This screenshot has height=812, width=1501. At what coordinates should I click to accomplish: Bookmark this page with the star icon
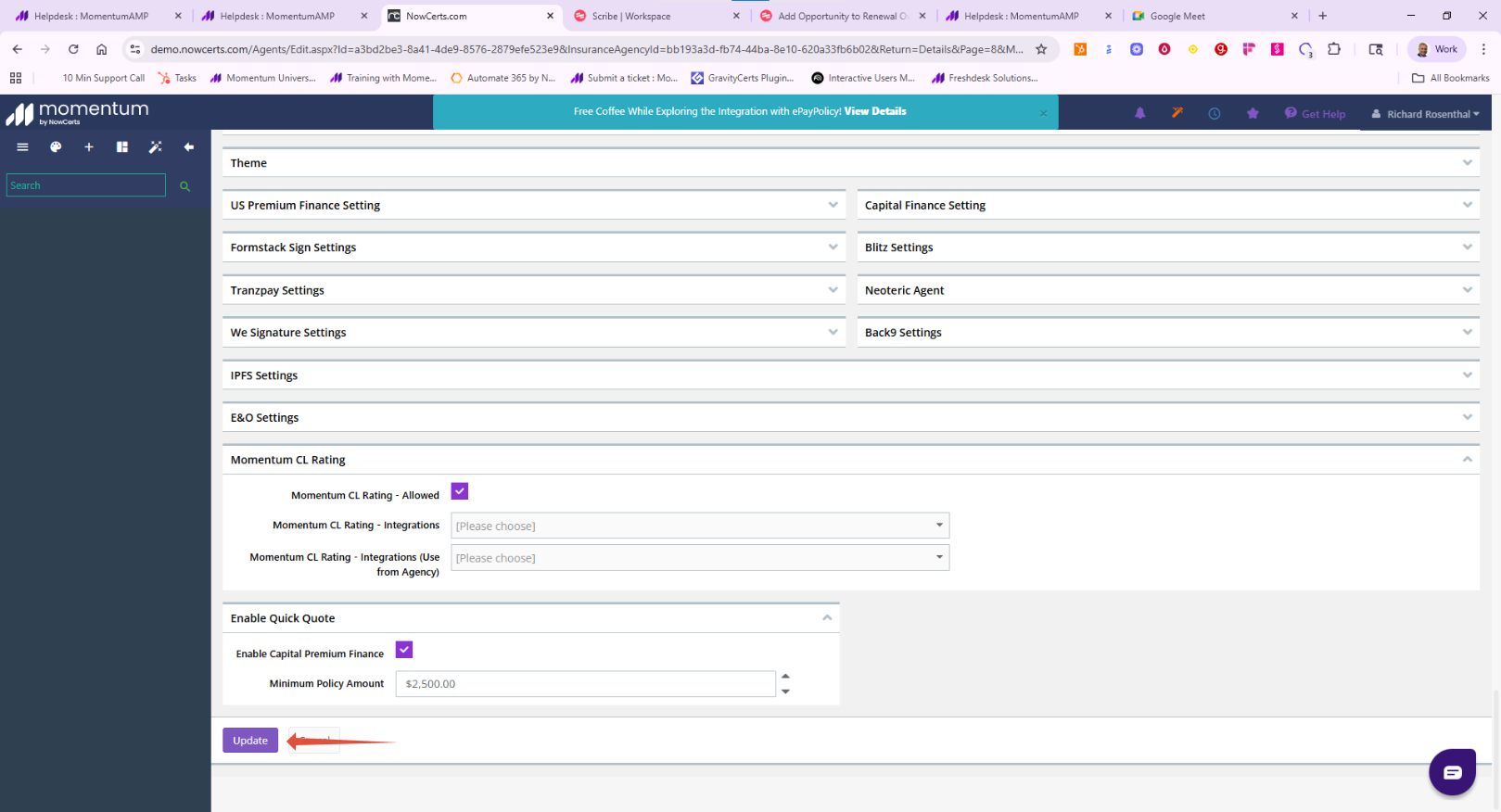point(1041,49)
